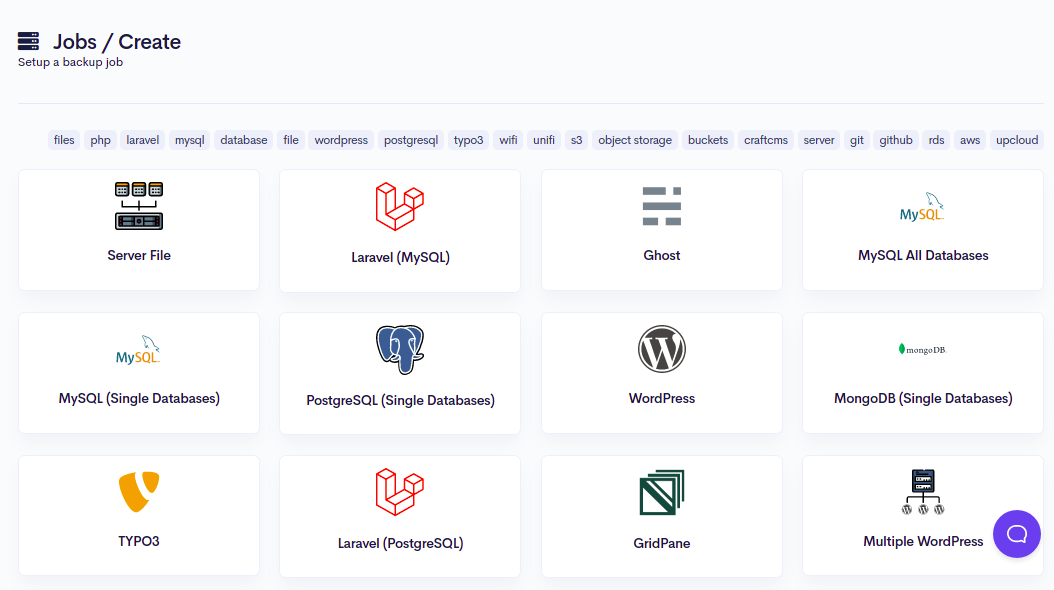Filter by the upcloud tag

(1017, 140)
